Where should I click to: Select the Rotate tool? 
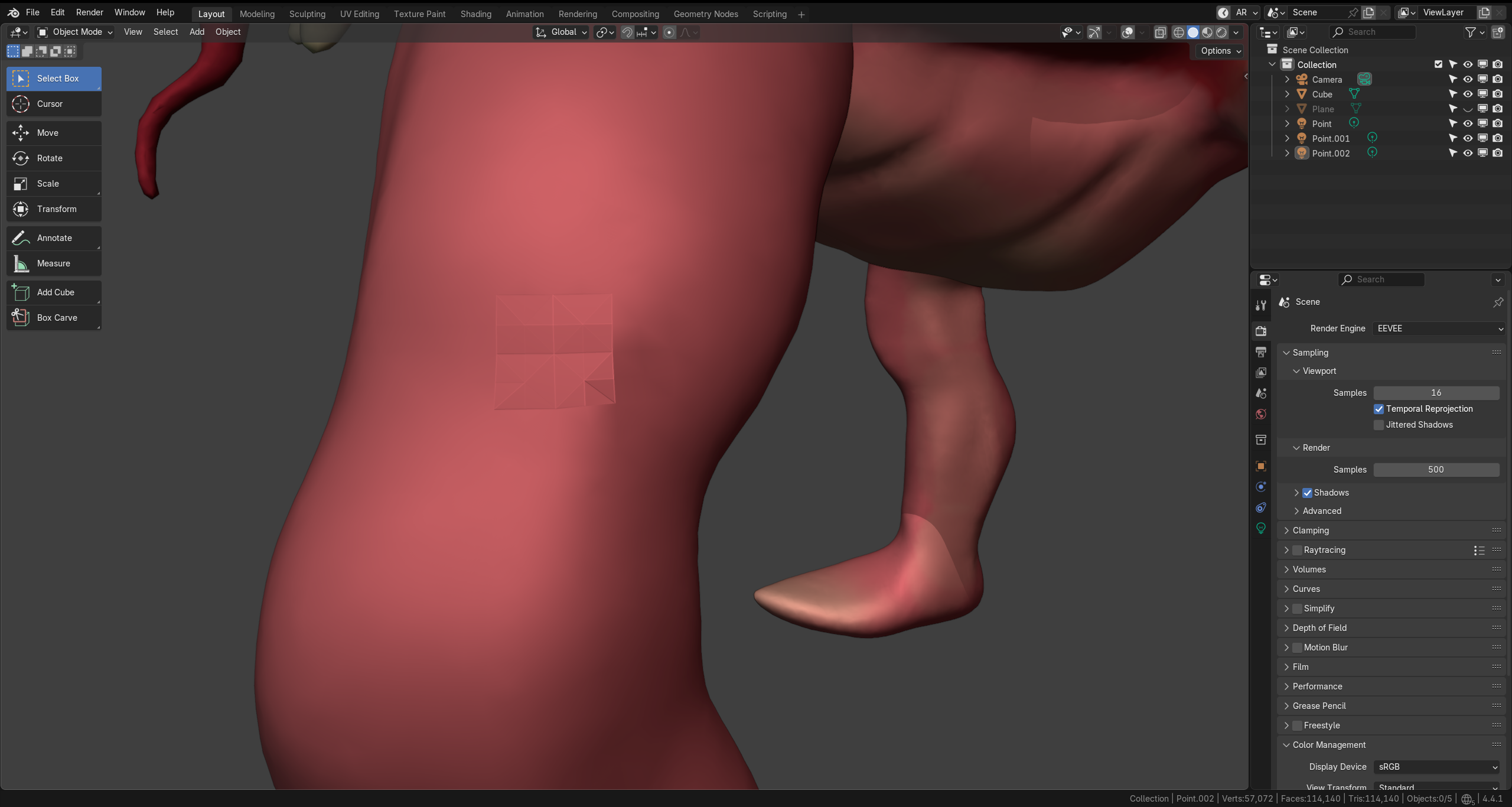[x=54, y=158]
